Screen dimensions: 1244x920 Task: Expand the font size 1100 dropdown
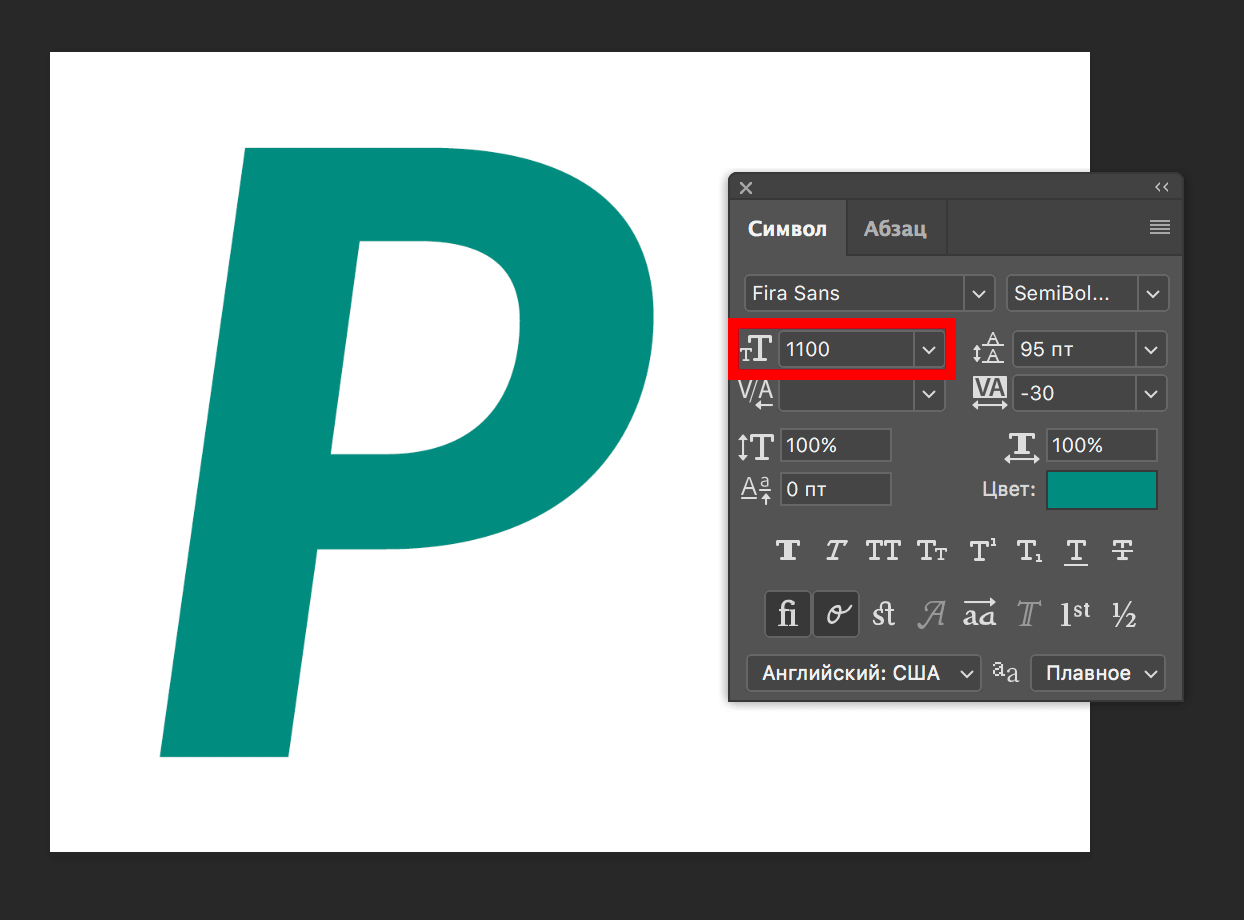point(929,349)
